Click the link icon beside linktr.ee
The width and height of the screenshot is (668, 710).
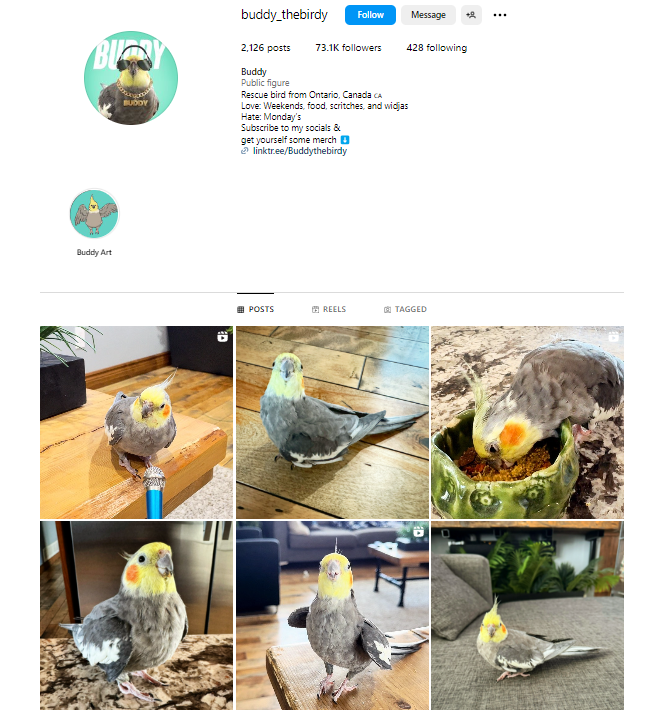click(245, 151)
